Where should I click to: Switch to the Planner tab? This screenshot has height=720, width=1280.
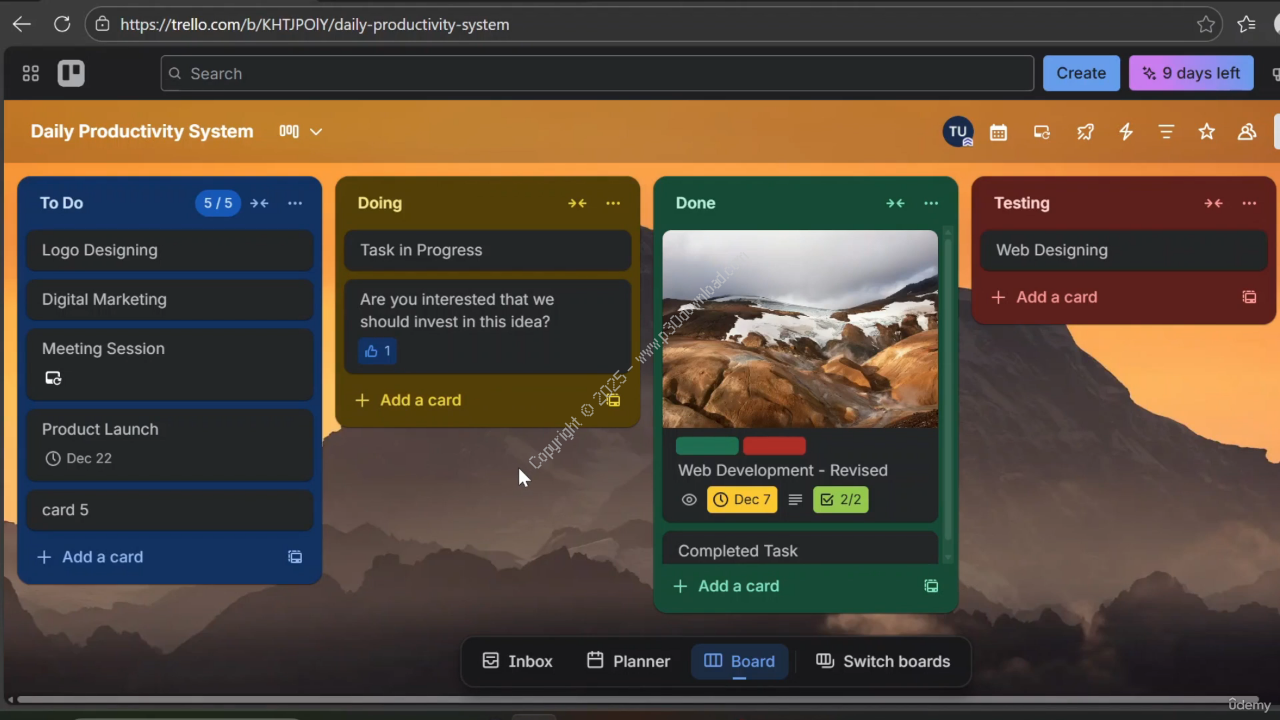pyautogui.click(x=628, y=661)
